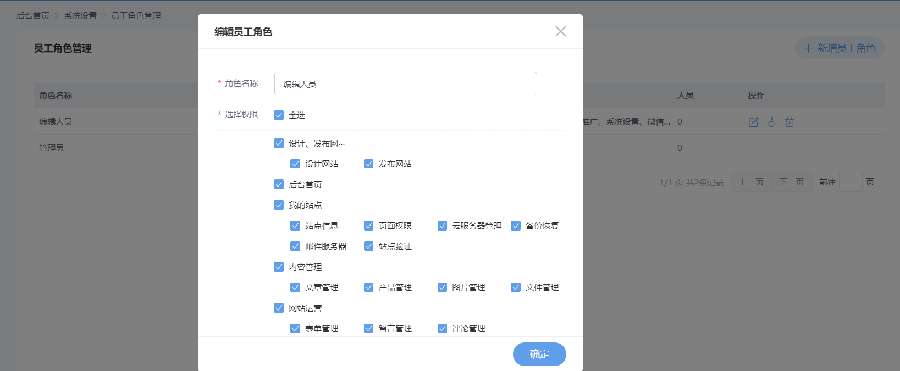This screenshot has width=900, height=371.
Task: Toggle the 我的站点 group checkbox
Action: click(279, 204)
